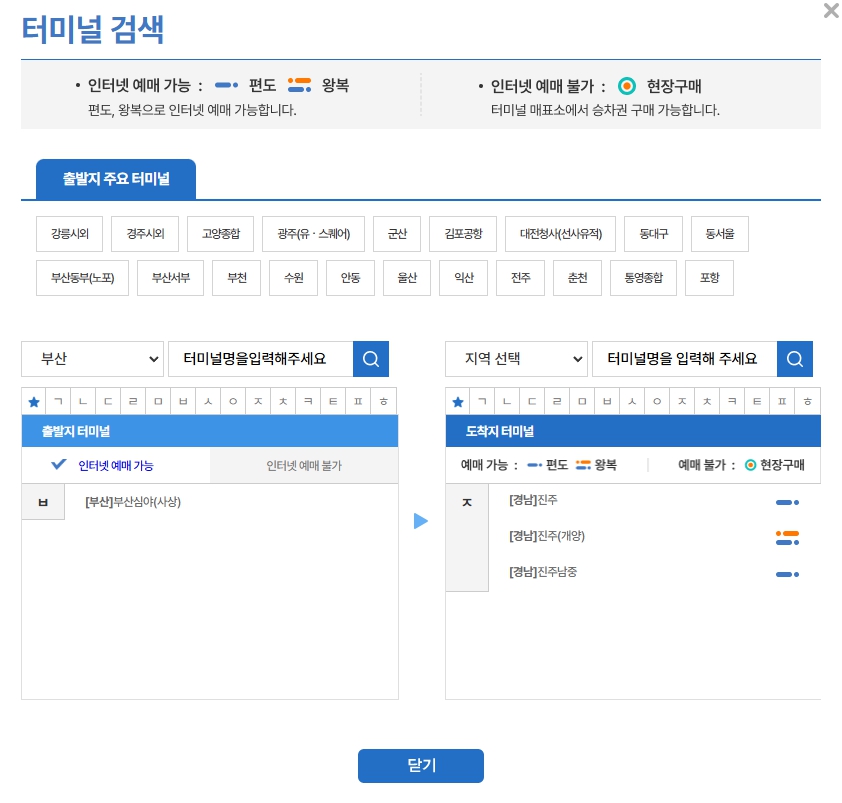
Task: Click the 왕복 icon in the top legend
Action: [300, 85]
